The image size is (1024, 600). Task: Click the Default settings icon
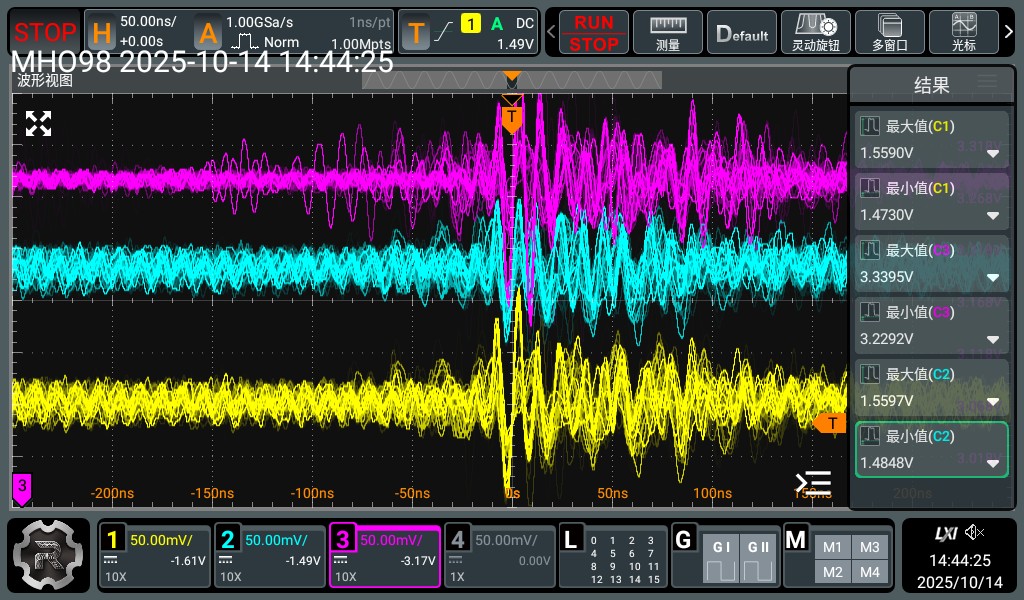tap(742, 32)
